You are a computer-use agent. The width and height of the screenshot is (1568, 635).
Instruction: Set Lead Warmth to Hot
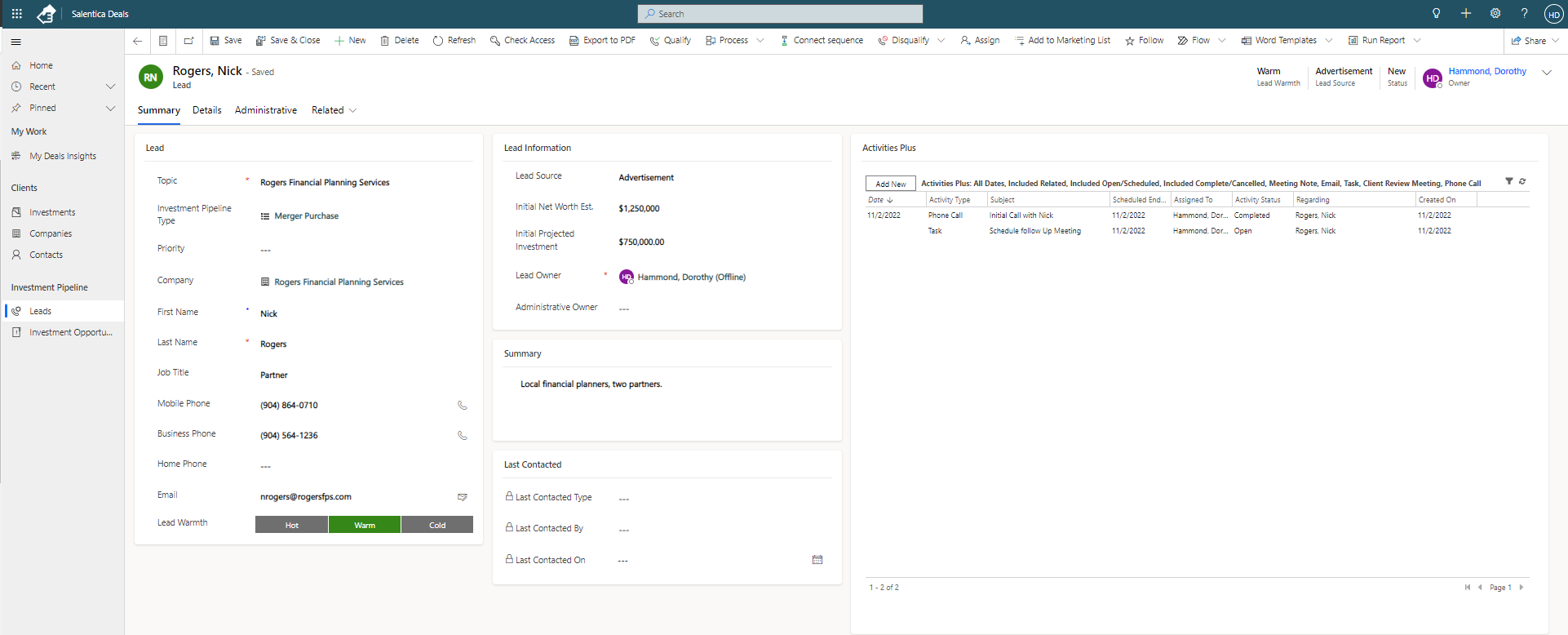(291, 525)
